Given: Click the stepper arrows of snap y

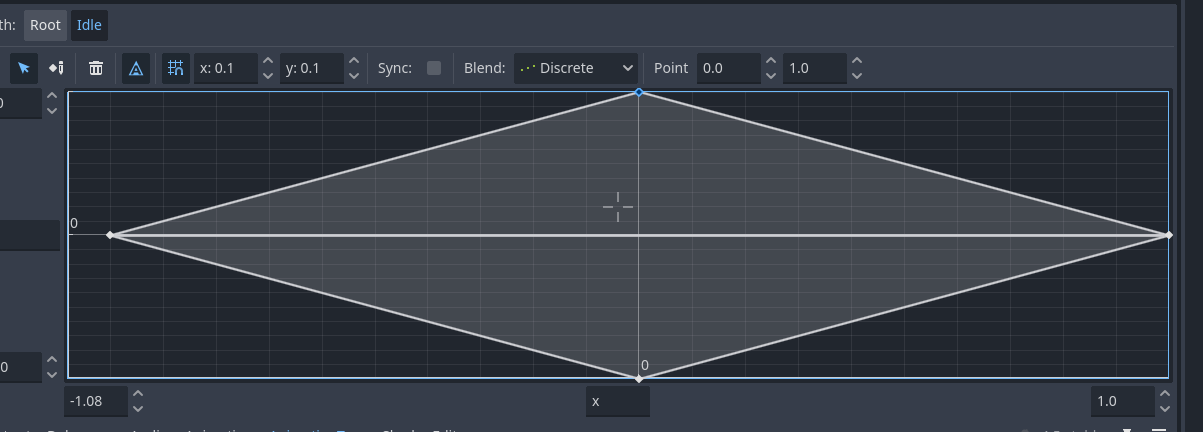Looking at the screenshot, I should pyautogui.click(x=353, y=68).
